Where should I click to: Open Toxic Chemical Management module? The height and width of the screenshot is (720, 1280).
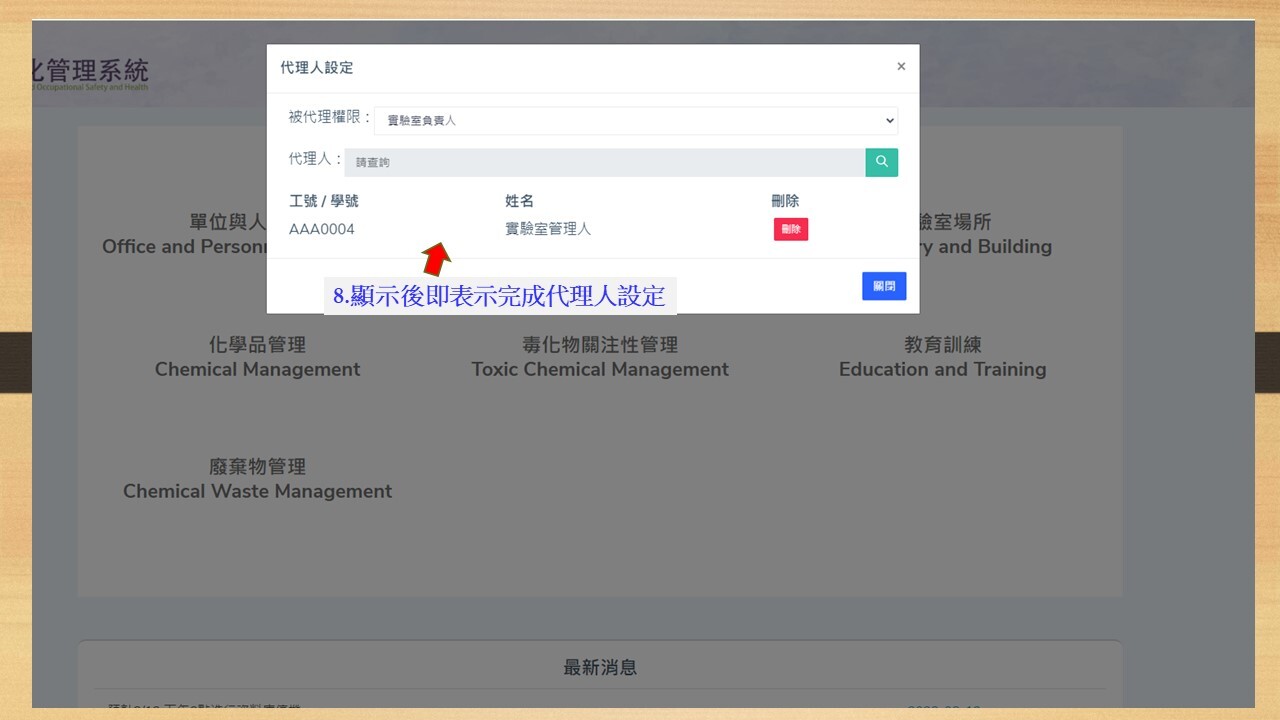tap(600, 357)
